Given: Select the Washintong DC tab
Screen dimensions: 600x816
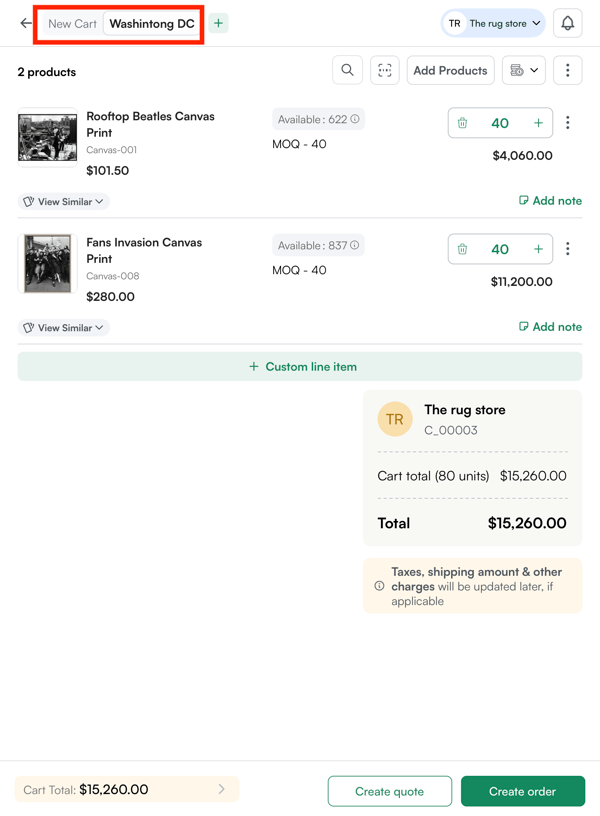Looking at the screenshot, I should click(152, 23).
